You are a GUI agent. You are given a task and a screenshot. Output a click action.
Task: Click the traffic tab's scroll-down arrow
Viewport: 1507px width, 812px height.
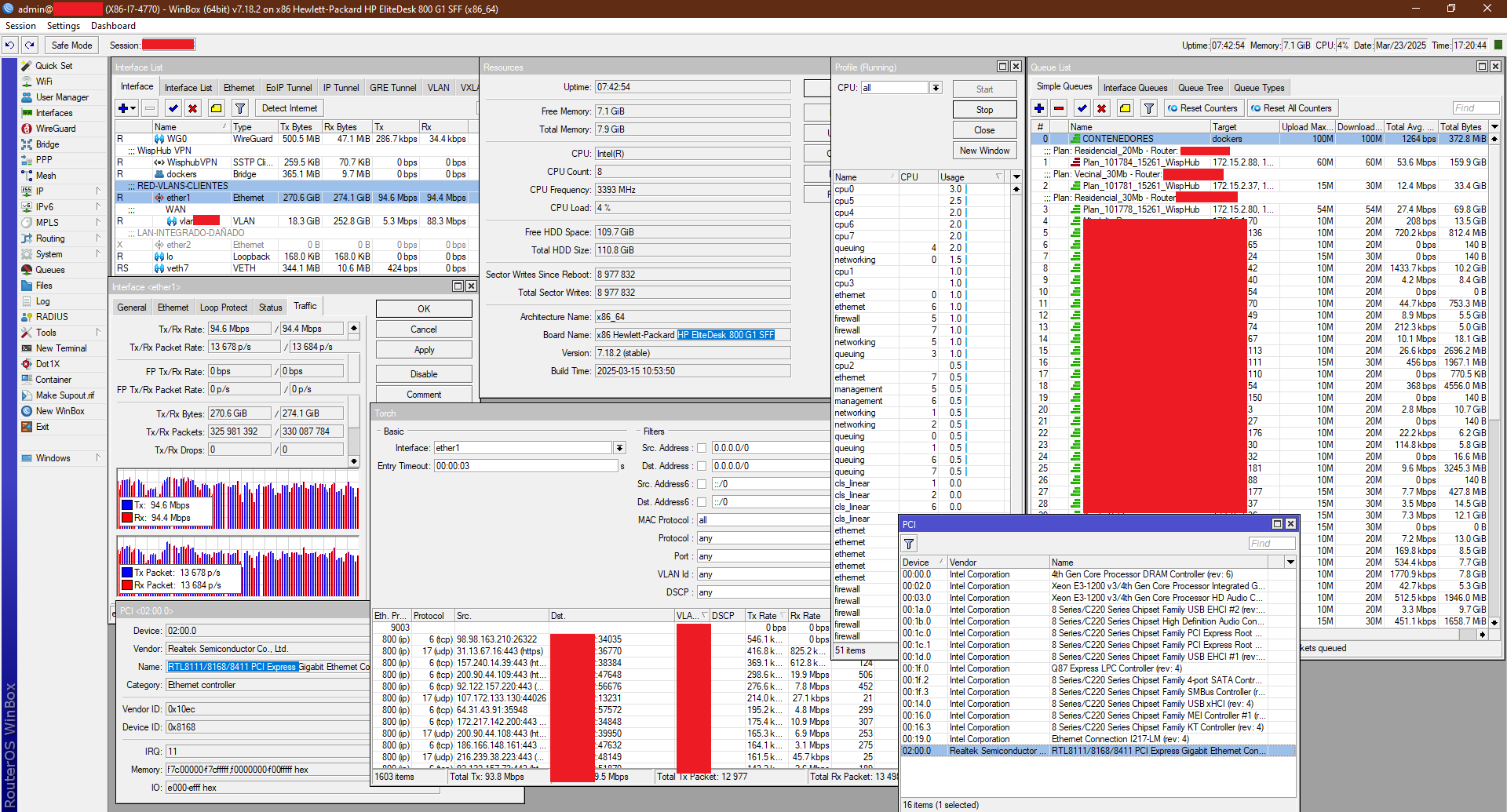pyautogui.click(x=354, y=461)
